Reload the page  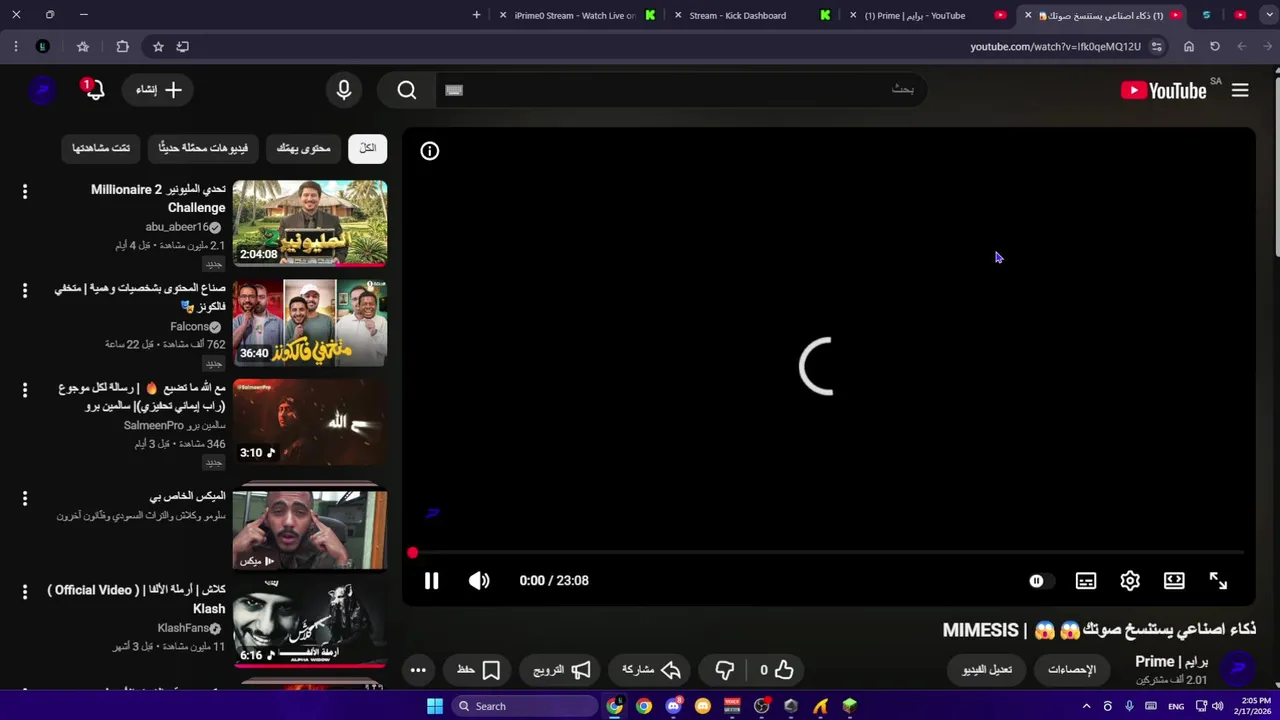coord(1215,46)
